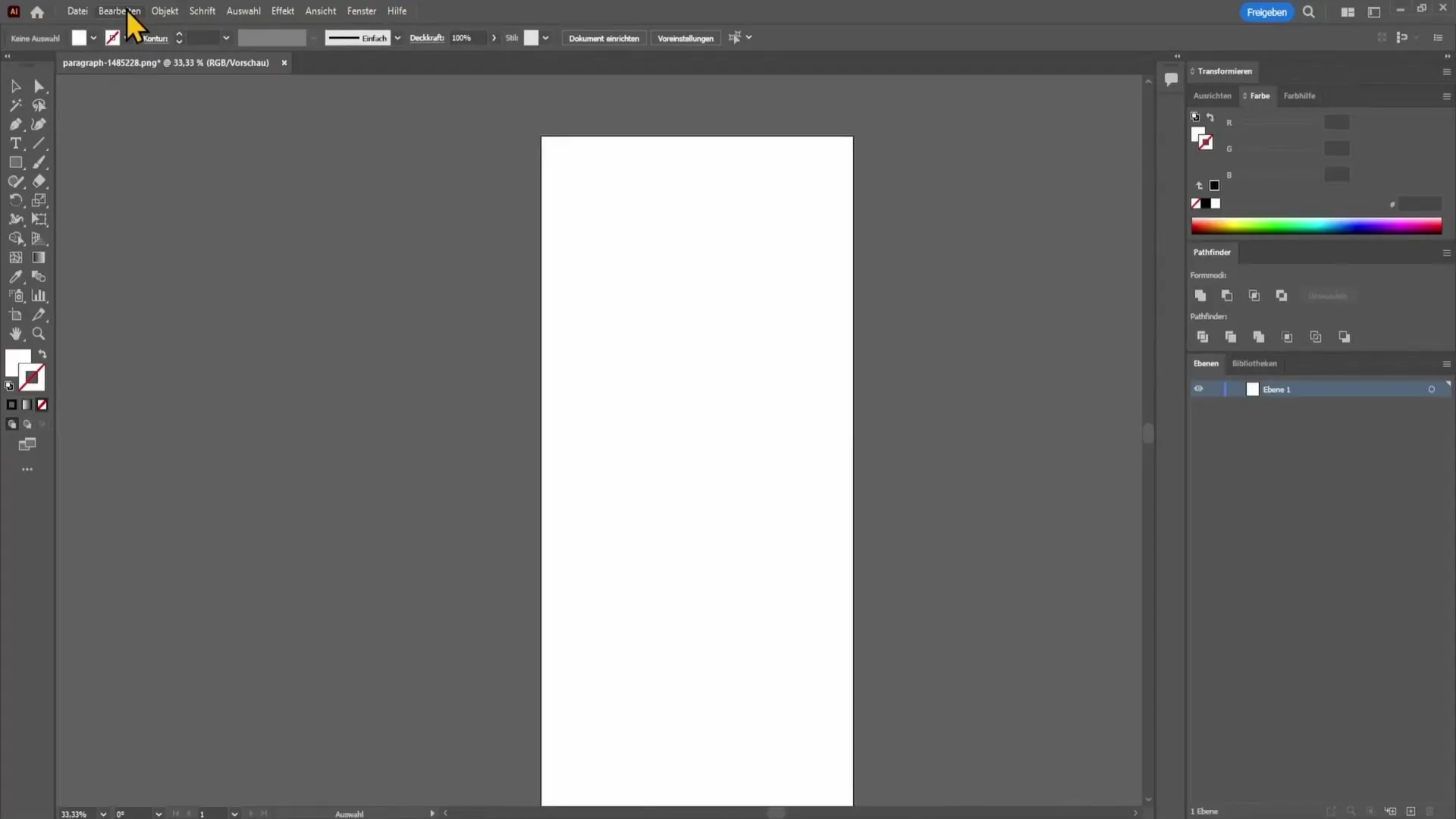Select the Artboard tool
1456x819 pixels.
click(x=16, y=315)
